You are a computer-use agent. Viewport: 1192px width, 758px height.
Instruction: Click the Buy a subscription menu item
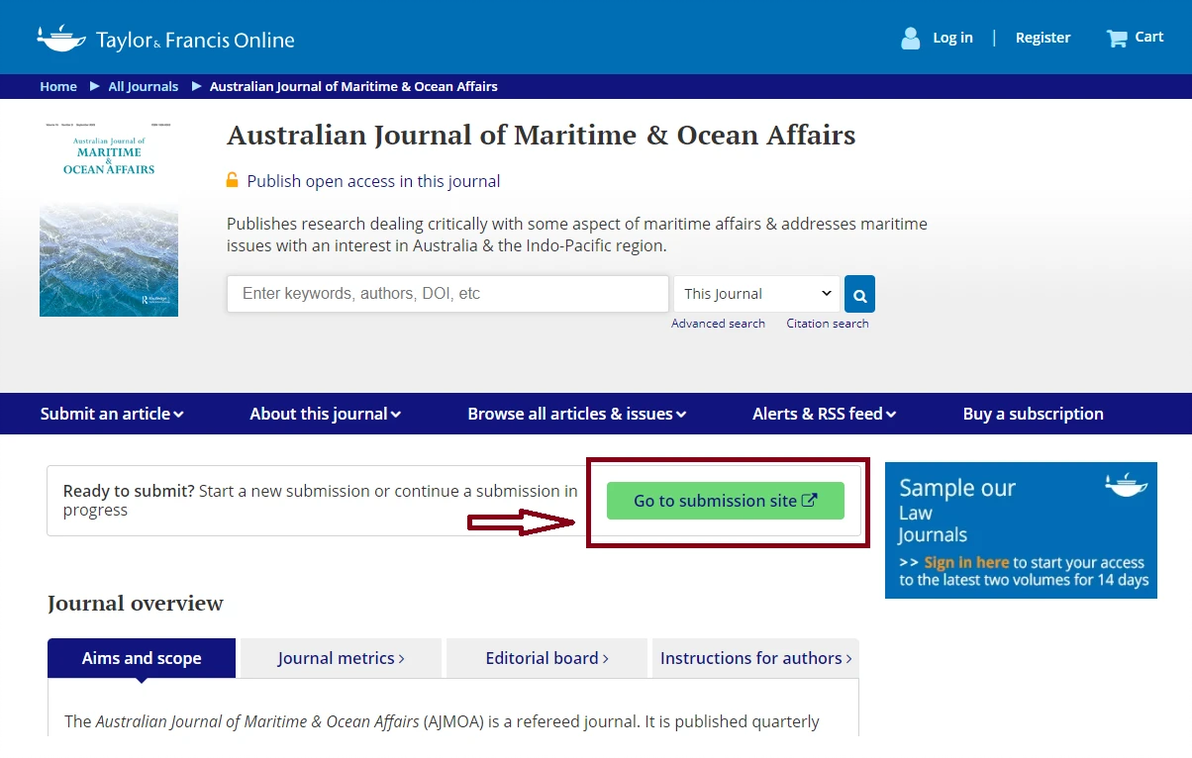click(x=1033, y=414)
